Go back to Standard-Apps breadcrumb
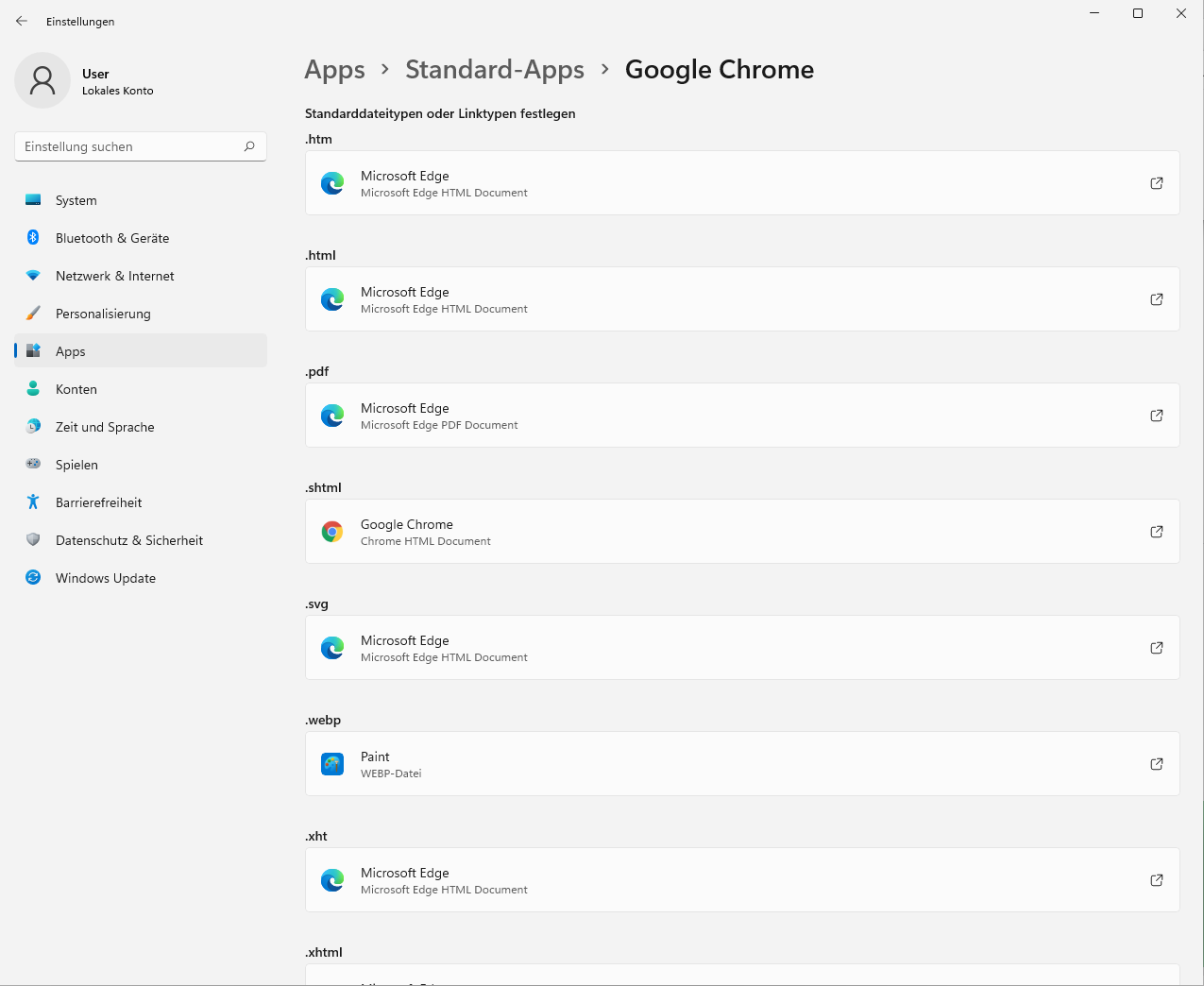Viewport: 1204px width, 986px height. click(x=495, y=70)
